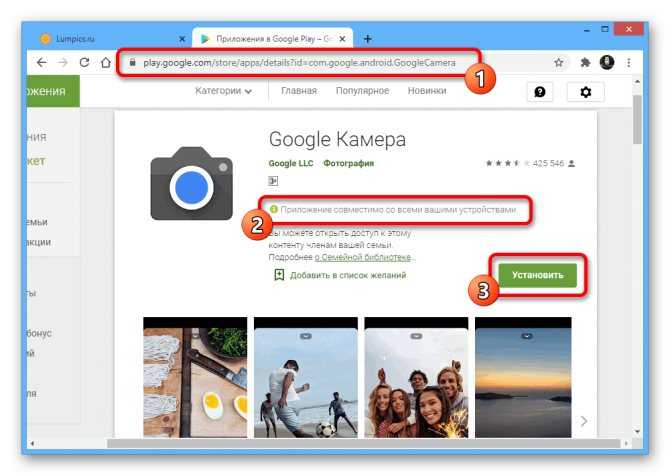
Task: Click the browser forward arrow
Action: click(63, 63)
